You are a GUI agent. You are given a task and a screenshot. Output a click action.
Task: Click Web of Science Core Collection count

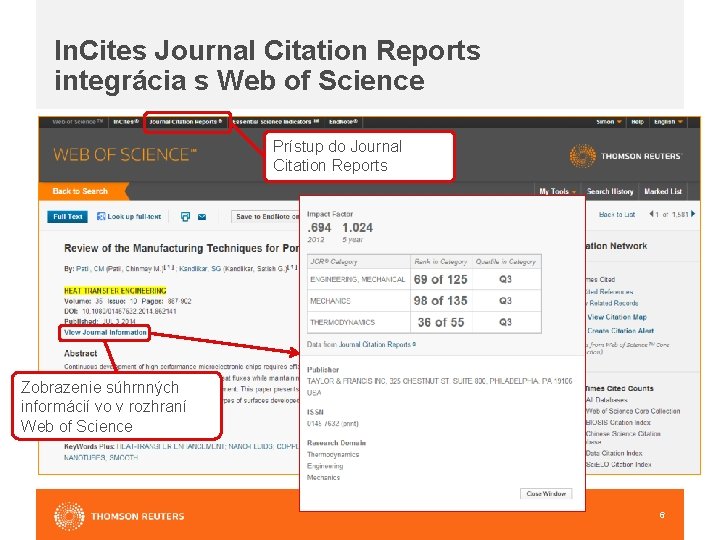click(x=633, y=411)
